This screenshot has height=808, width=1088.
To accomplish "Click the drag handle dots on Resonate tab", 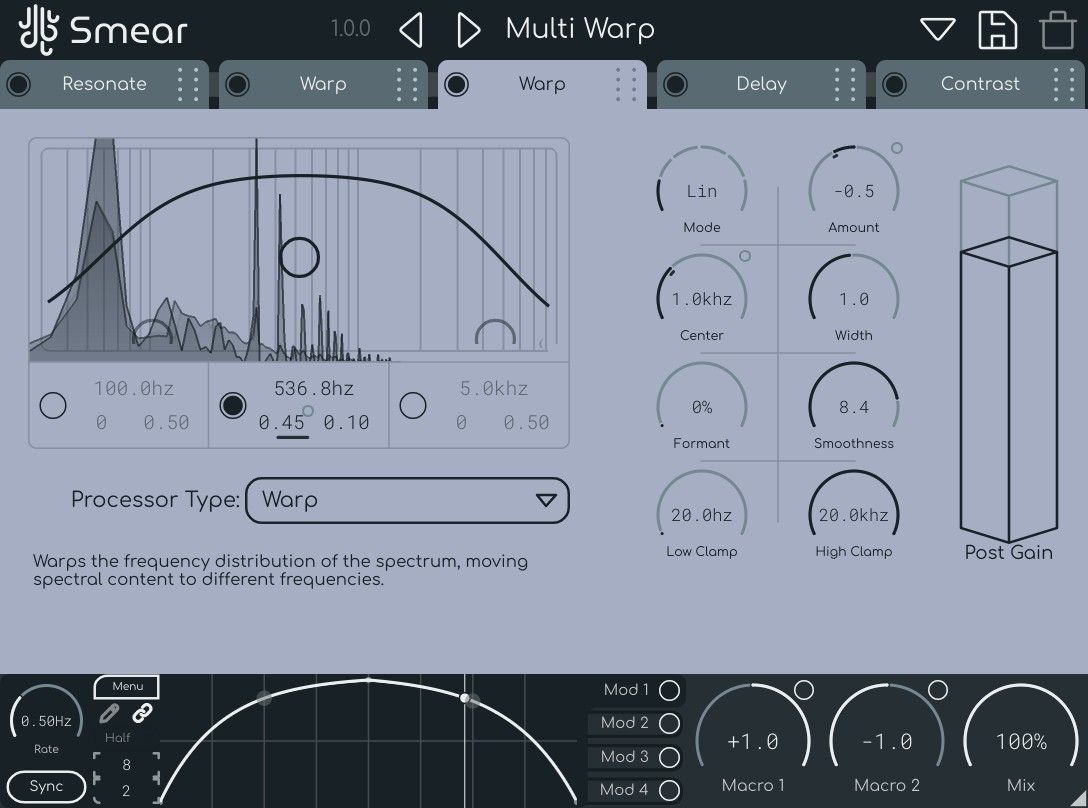I will [188, 84].
